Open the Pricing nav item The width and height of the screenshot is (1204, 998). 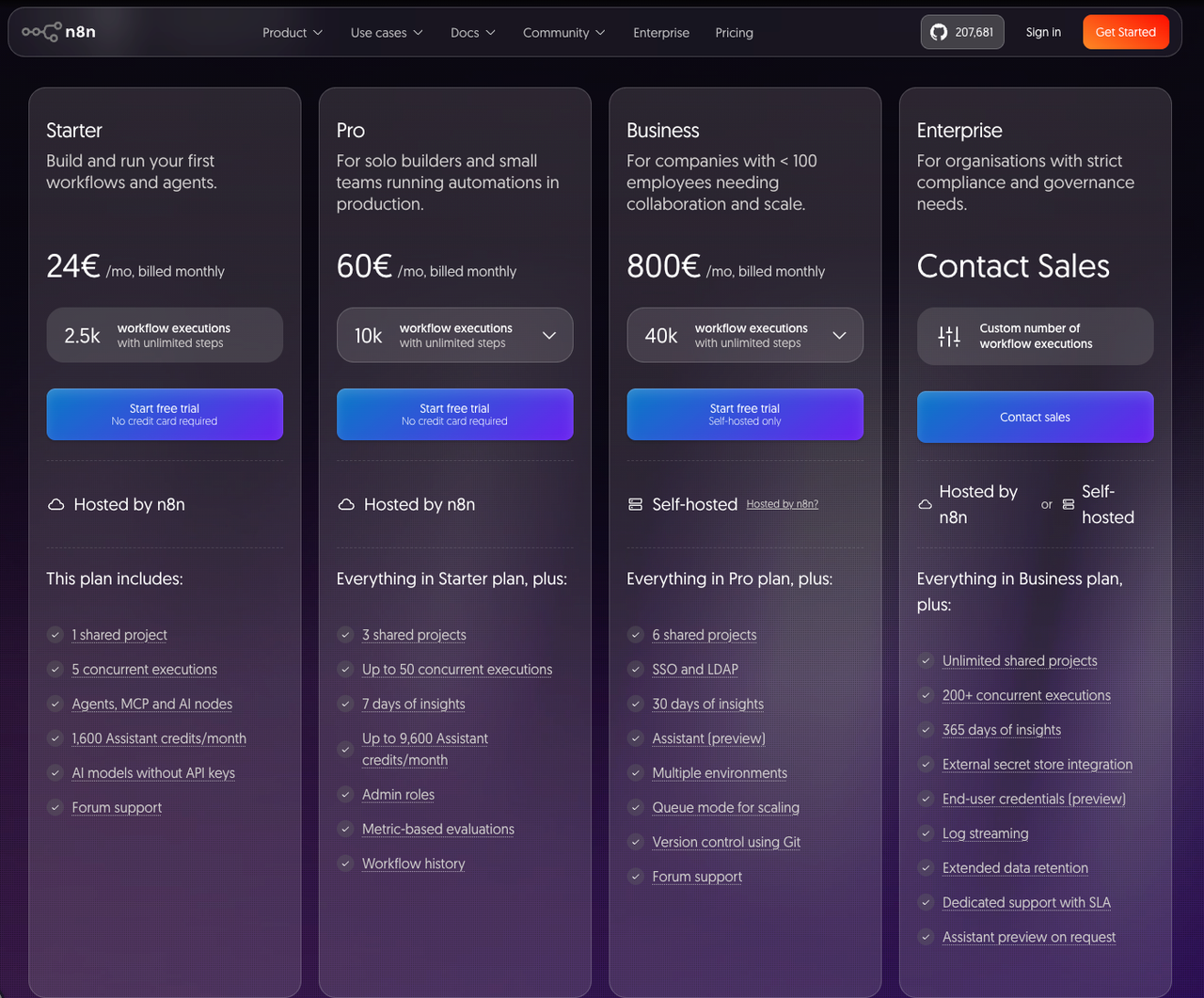point(734,33)
